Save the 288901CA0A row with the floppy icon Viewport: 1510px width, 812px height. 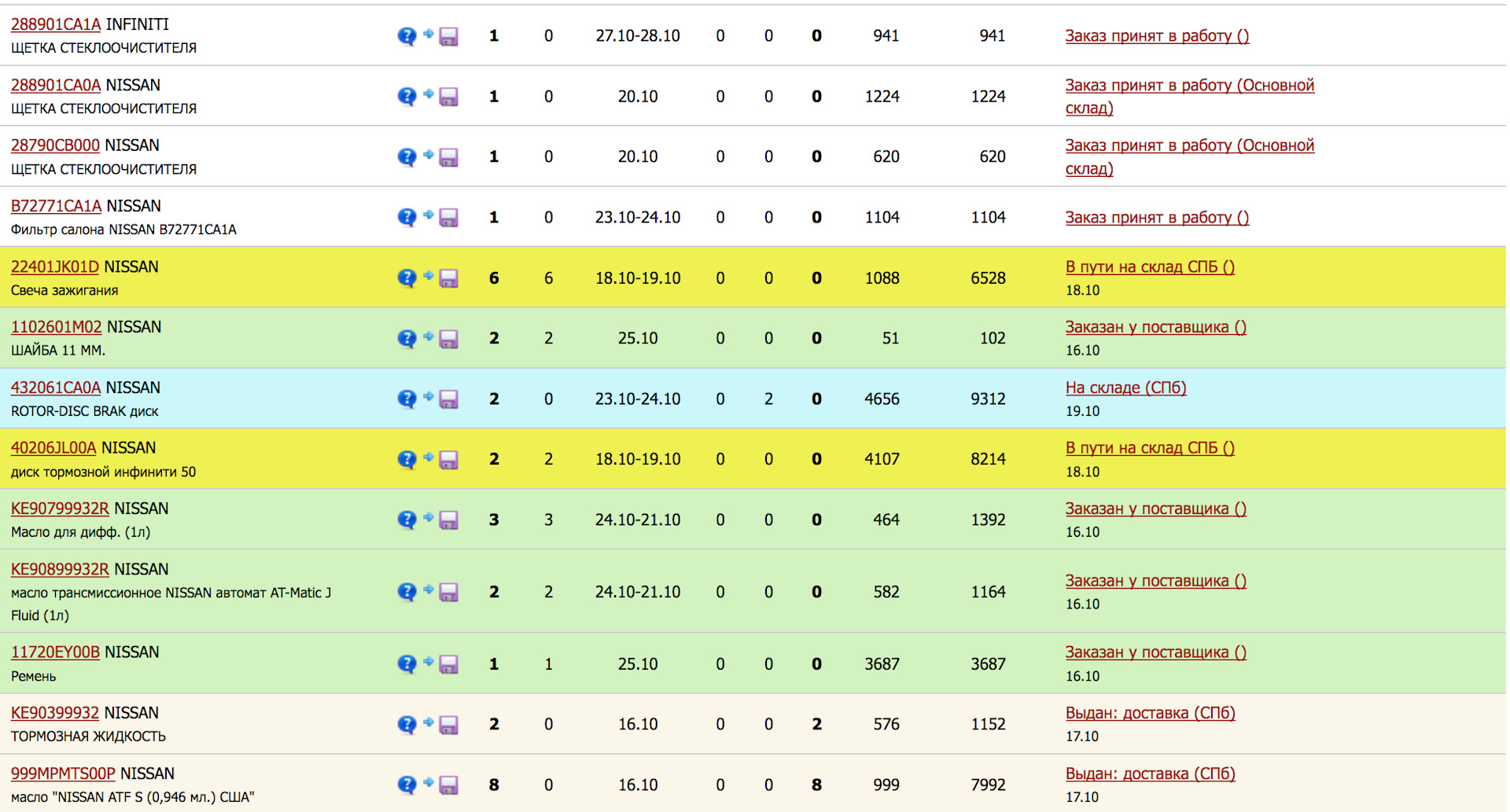click(x=449, y=97)
